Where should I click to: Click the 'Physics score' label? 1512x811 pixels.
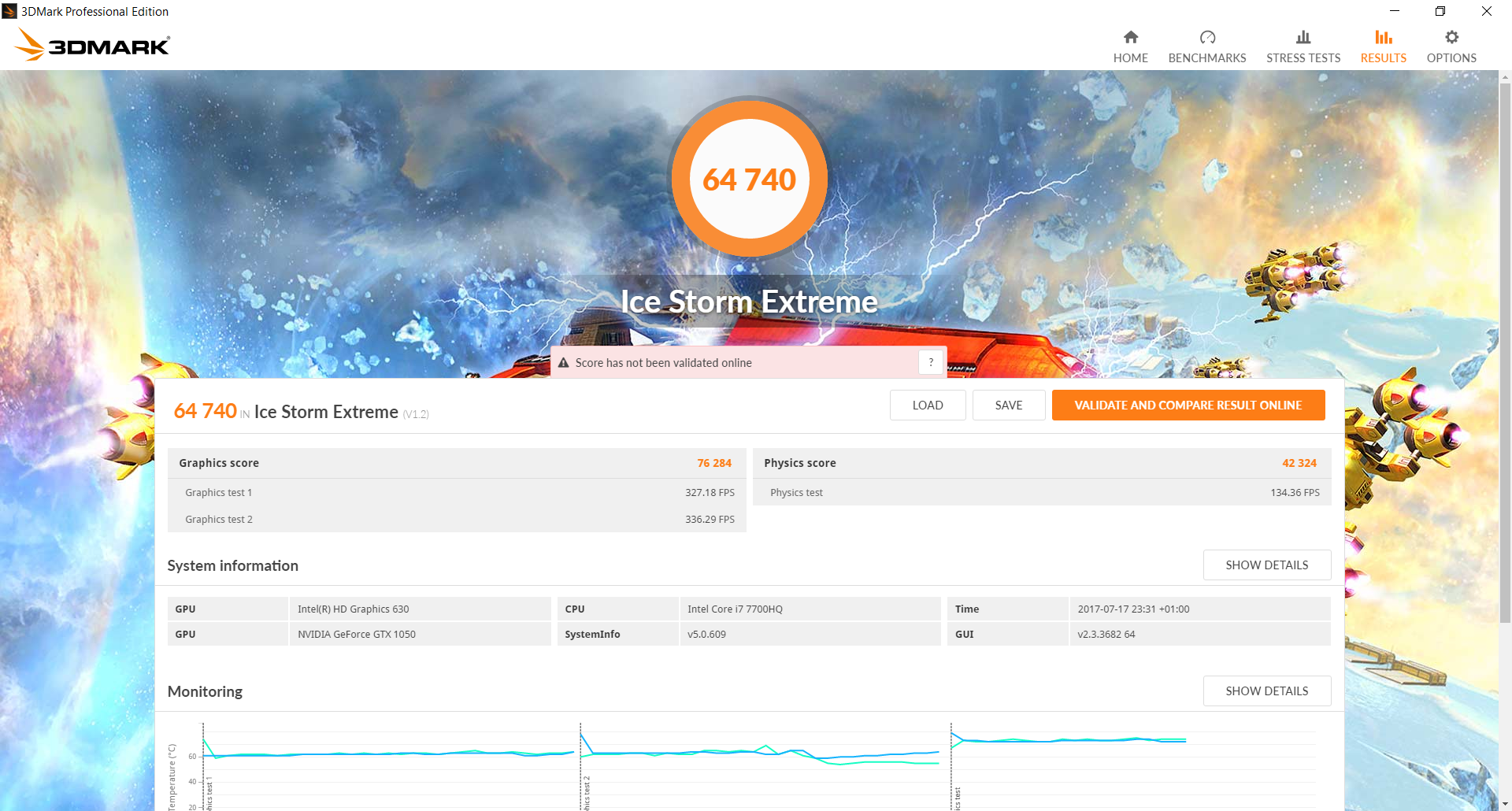pyautogui.click(x=800, y=463)
